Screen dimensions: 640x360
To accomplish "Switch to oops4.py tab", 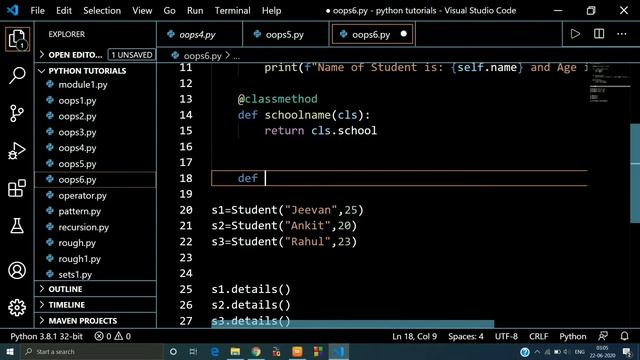I will click(x=199, y=35).
